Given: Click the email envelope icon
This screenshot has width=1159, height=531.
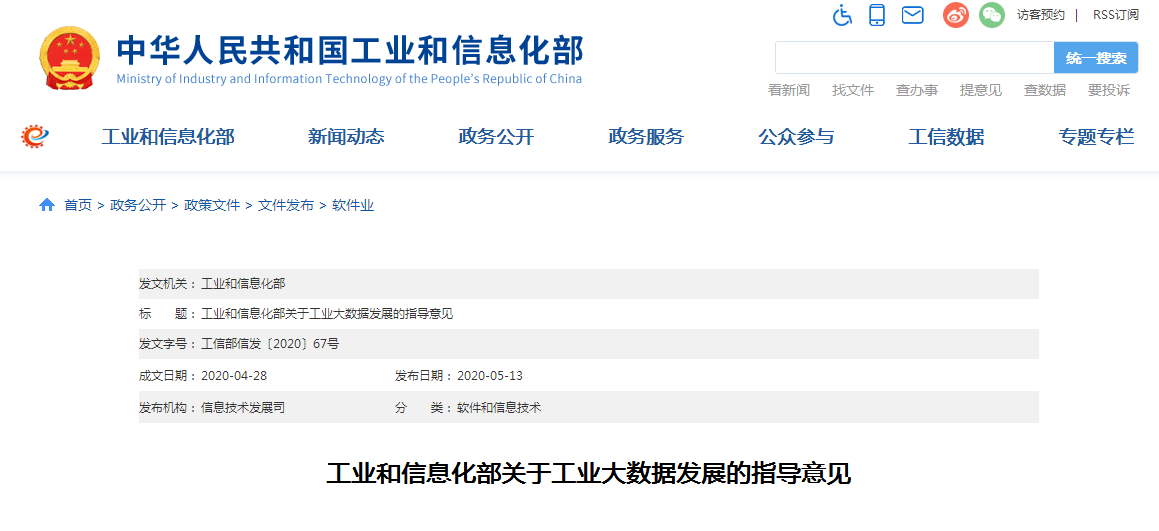Looking at the screenshot, I should tap(913, 15).
